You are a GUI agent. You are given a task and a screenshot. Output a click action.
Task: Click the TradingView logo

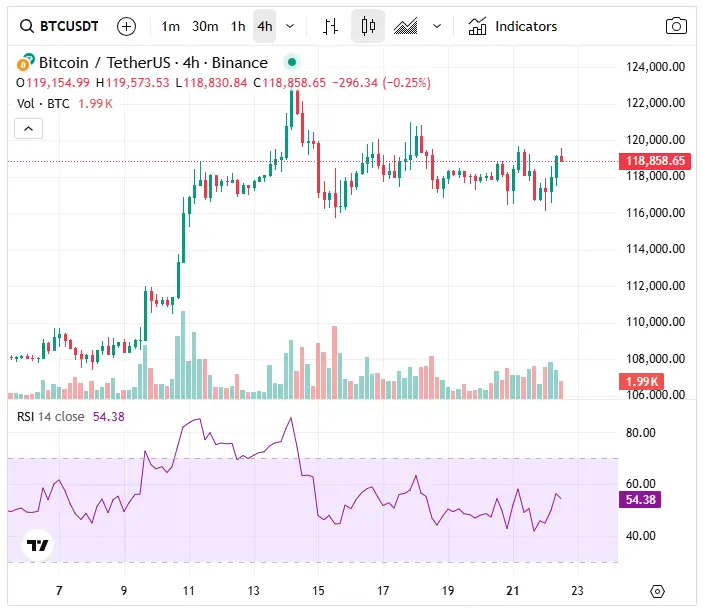(x=38, y=545)
